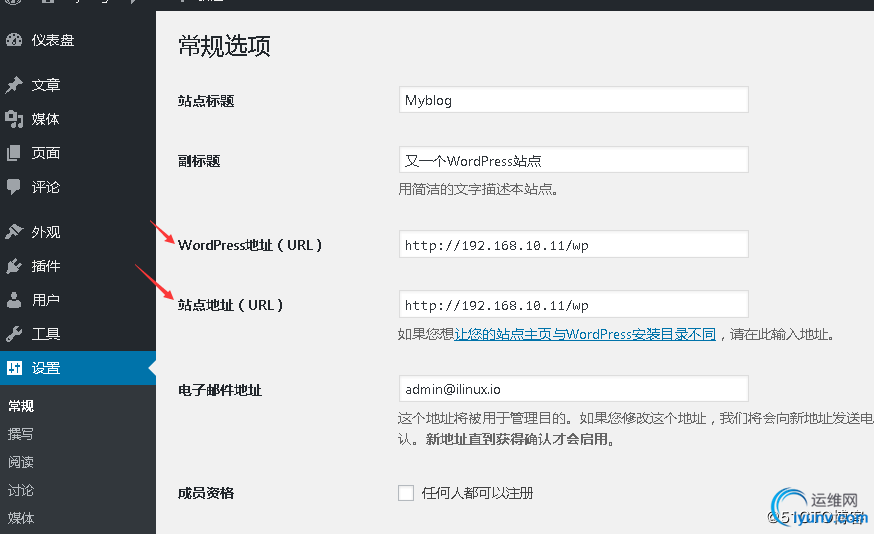The image size is (874, 534).
Task: Open the Dashboard gauge icon
Action: click(14, 40)
